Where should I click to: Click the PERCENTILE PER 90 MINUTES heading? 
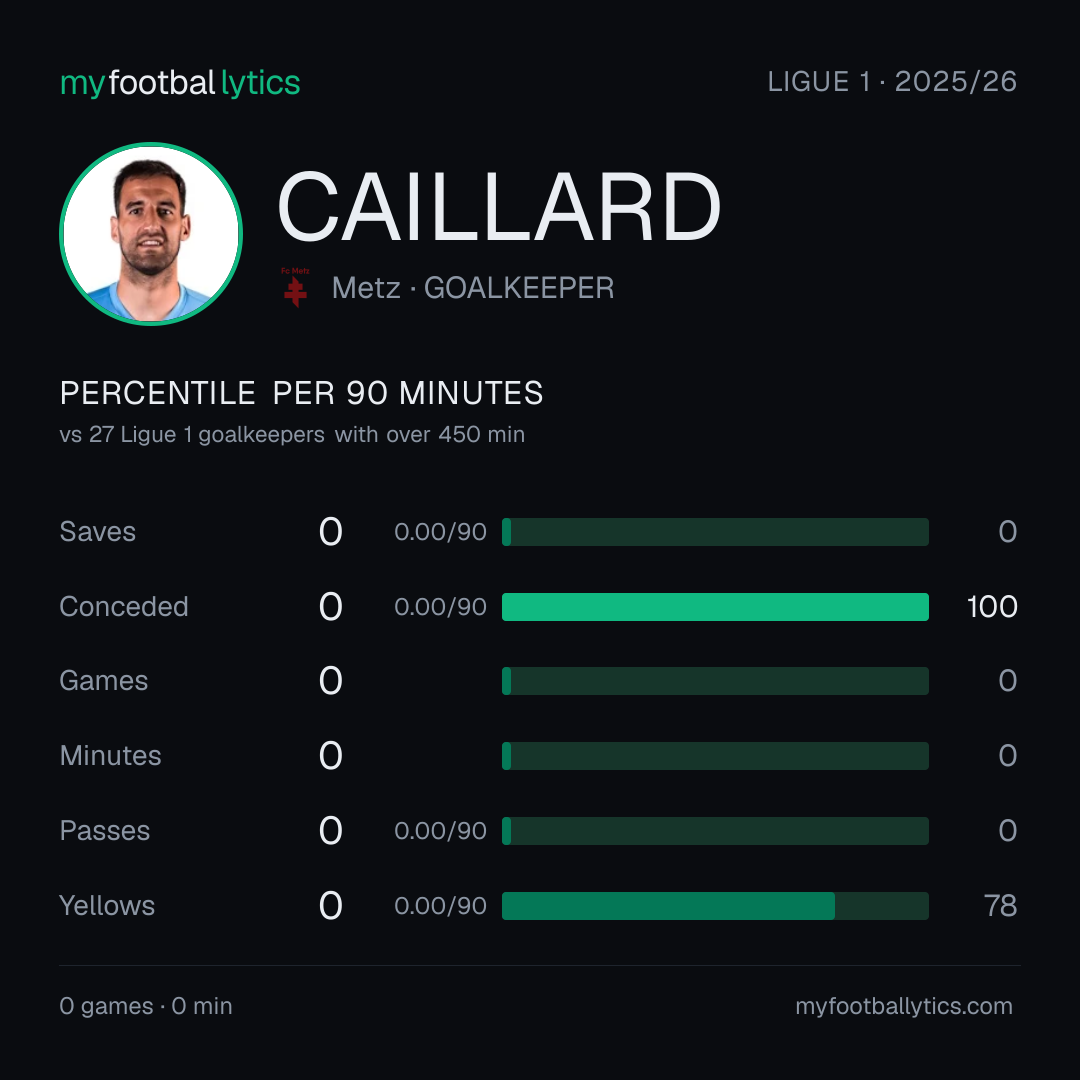pos(302,393)
